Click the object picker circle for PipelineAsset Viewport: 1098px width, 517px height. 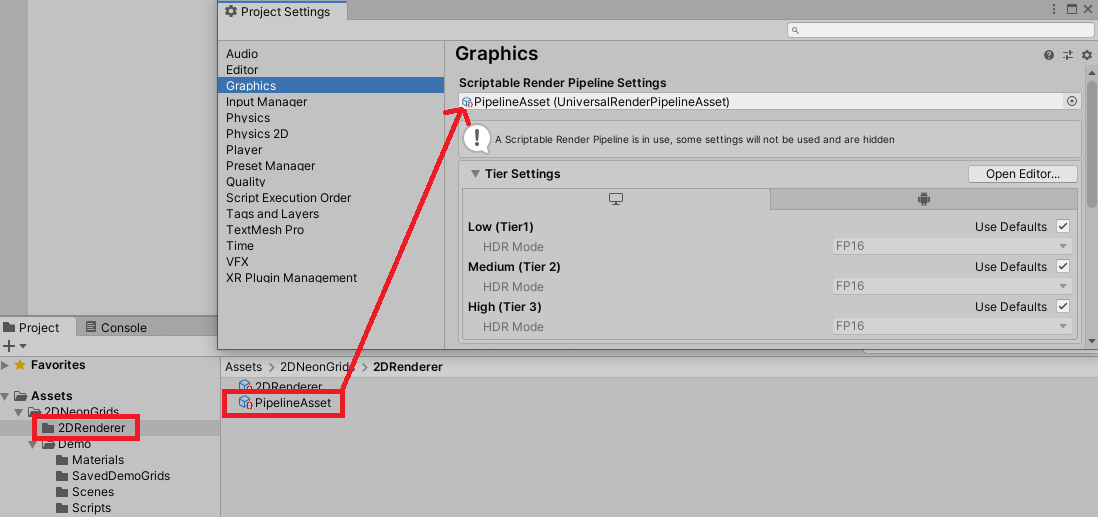click(1072, 101)
